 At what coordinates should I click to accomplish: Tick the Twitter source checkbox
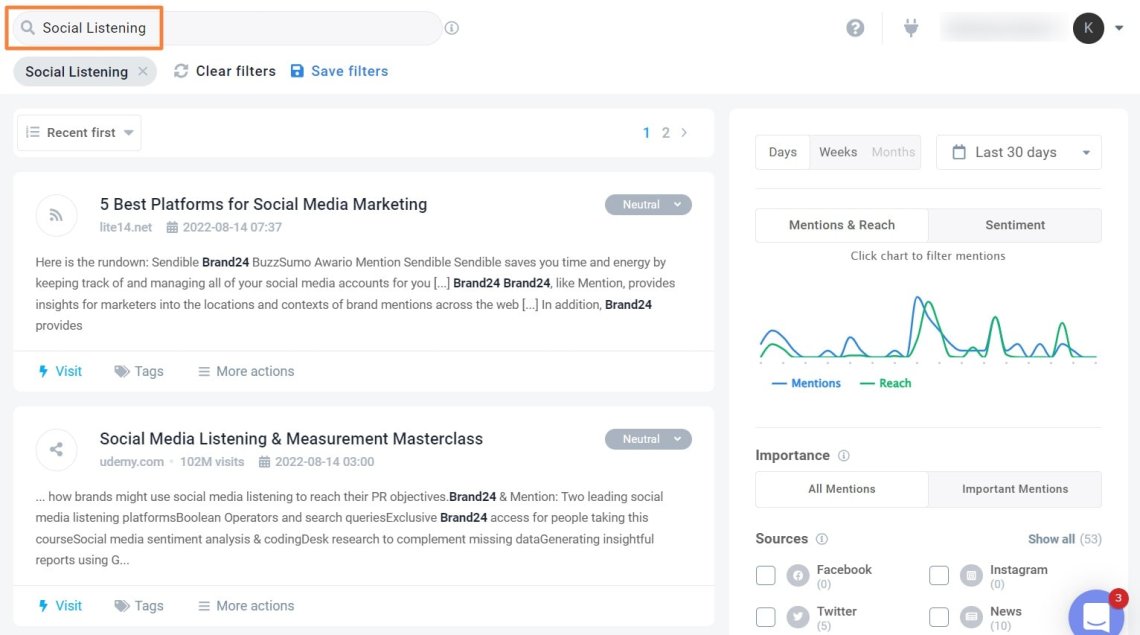click(x=766, y=617)
